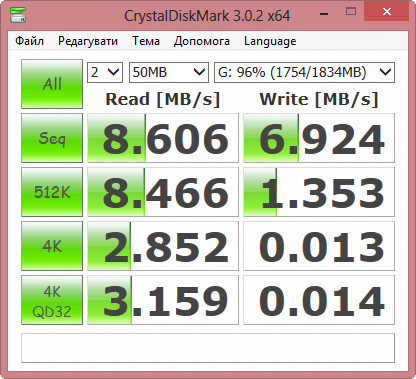Click the 512K write result 1.353
This screenshot has height=379, width=416.
coord(319,192)
